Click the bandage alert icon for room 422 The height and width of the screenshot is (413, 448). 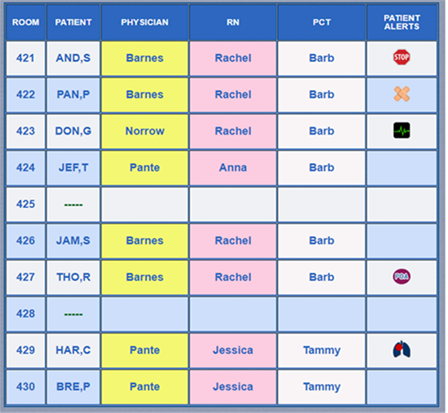[x=401, y=94]
